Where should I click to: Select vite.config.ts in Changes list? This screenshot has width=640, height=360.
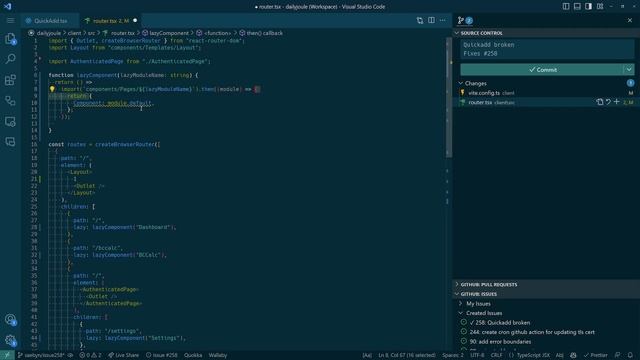pos(546,93)
